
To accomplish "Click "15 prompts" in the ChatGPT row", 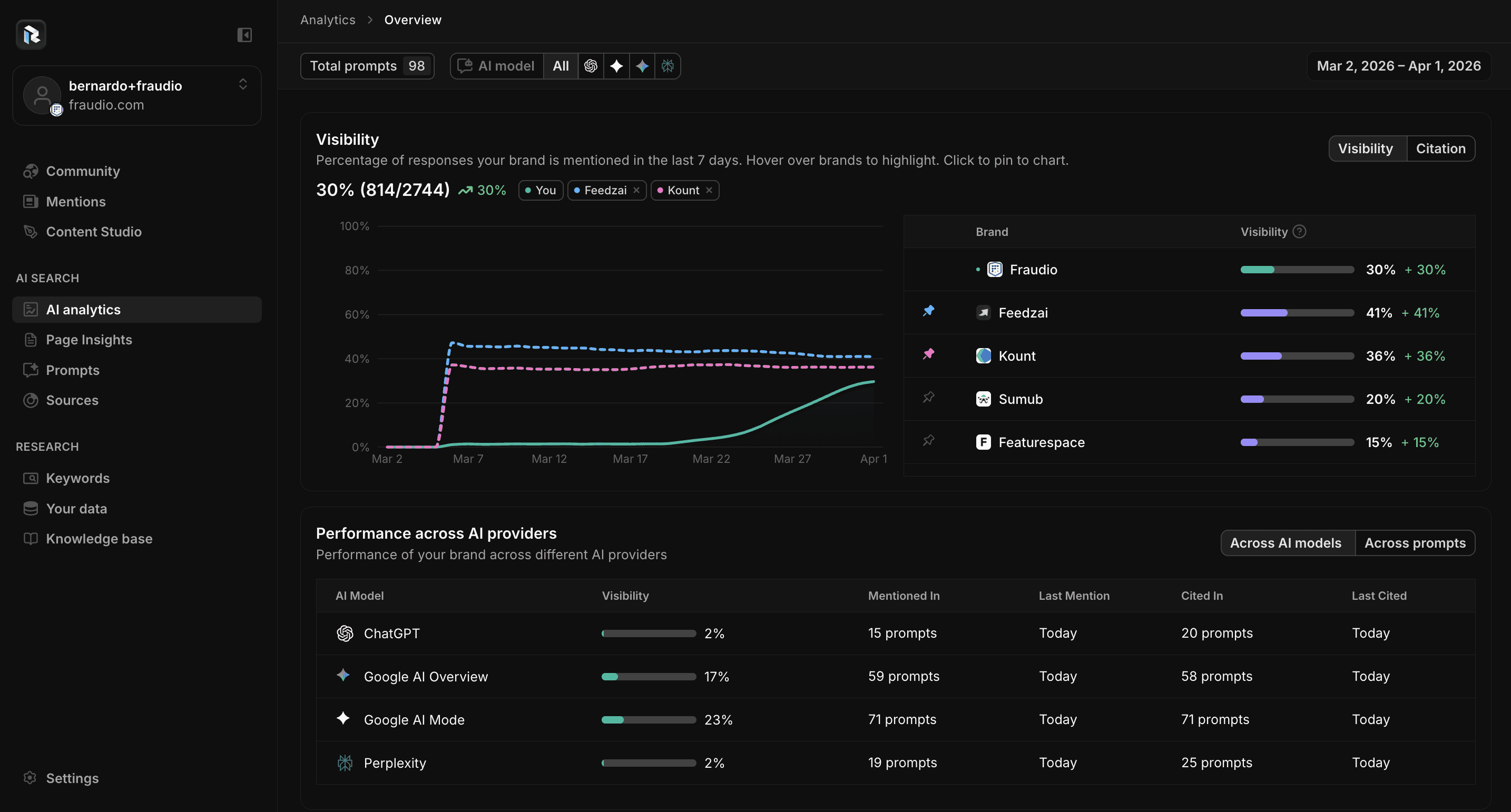I will coord(902,633).
